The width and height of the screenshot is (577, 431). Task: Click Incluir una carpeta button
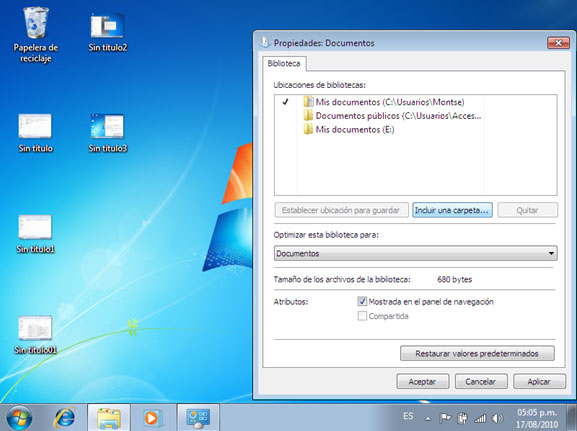coord(452,210)
